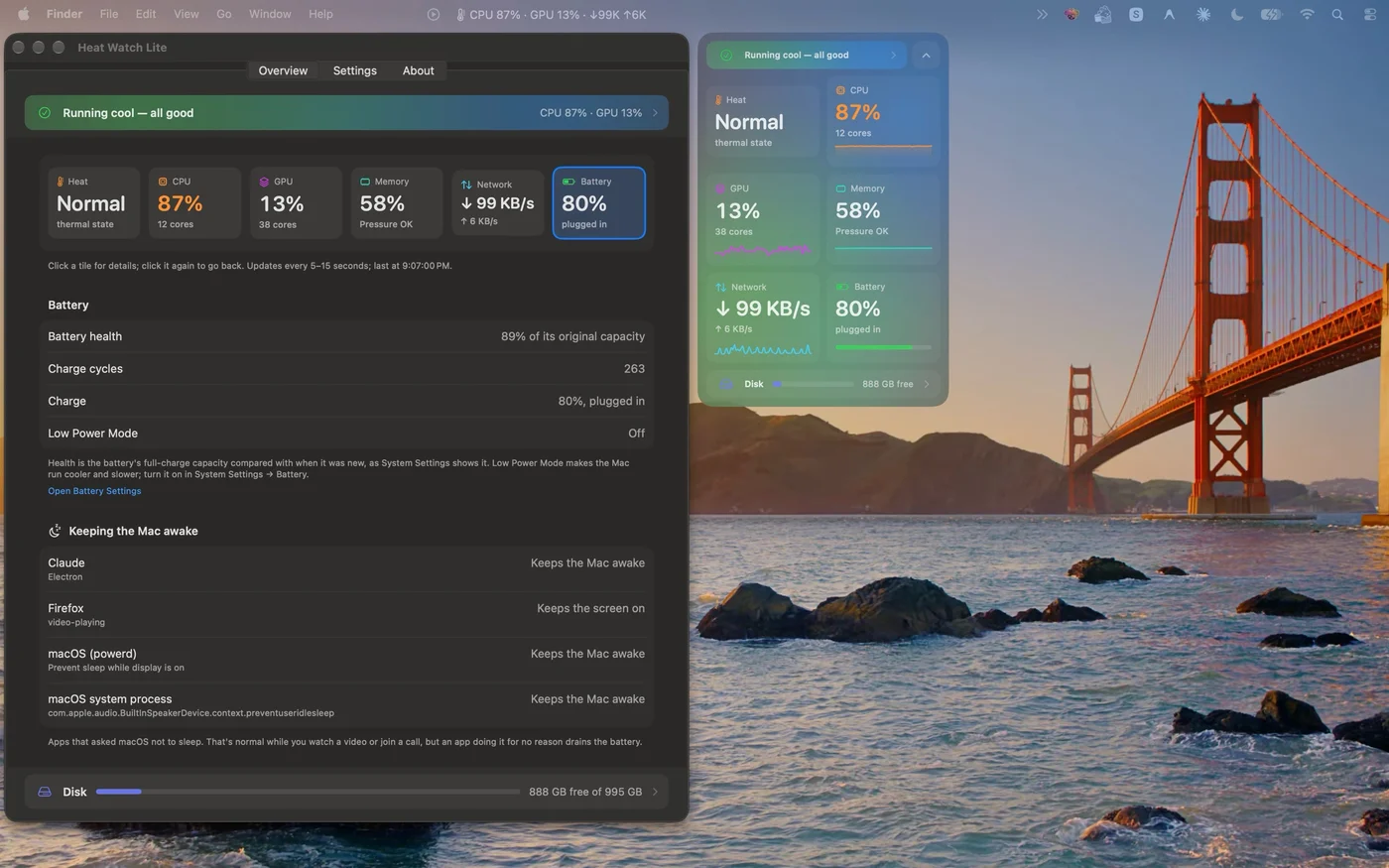Click the Low Power Mode row showing Off
Image resolution: width=1389 pixels, height=868 pixels.
point(346,434)
